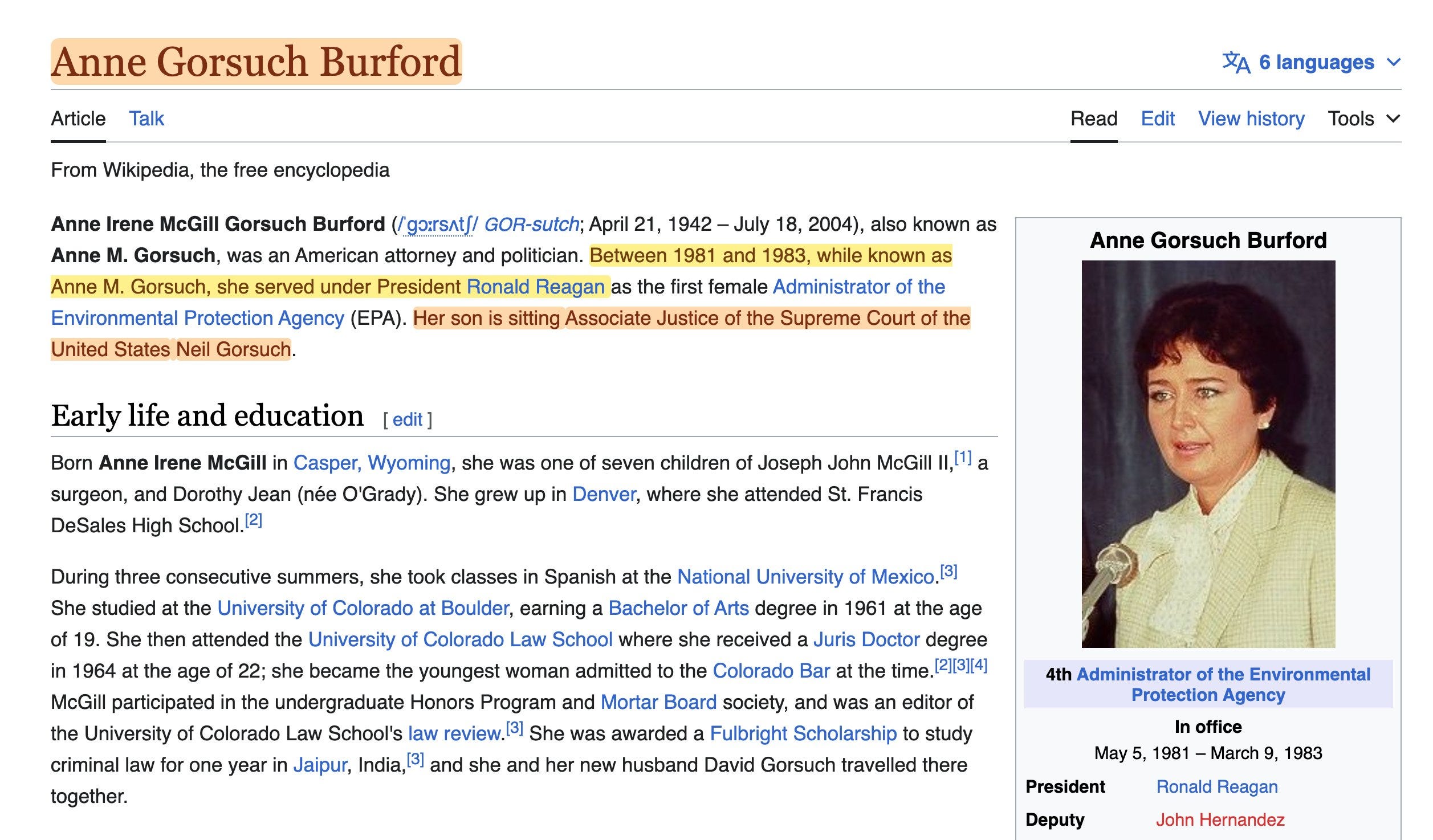Click the Early life and education heading

pos(207,415)
